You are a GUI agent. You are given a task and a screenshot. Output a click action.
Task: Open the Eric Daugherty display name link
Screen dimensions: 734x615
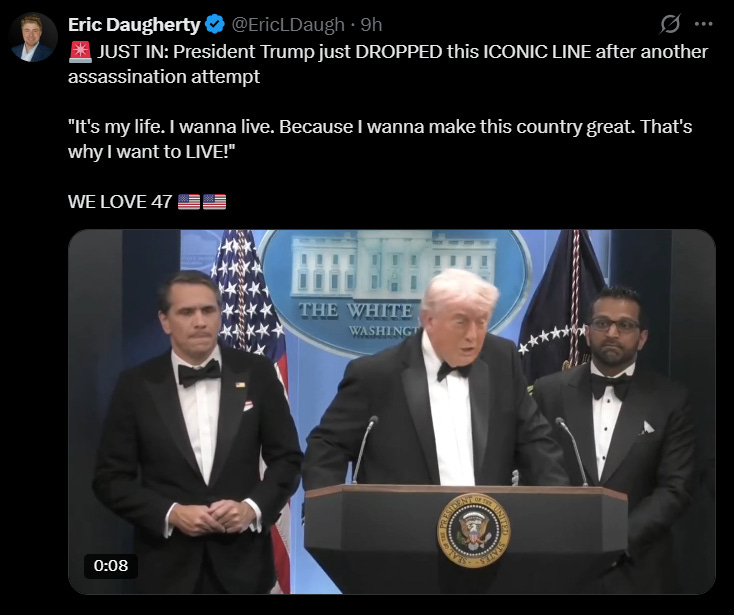[x=134, y=24]
